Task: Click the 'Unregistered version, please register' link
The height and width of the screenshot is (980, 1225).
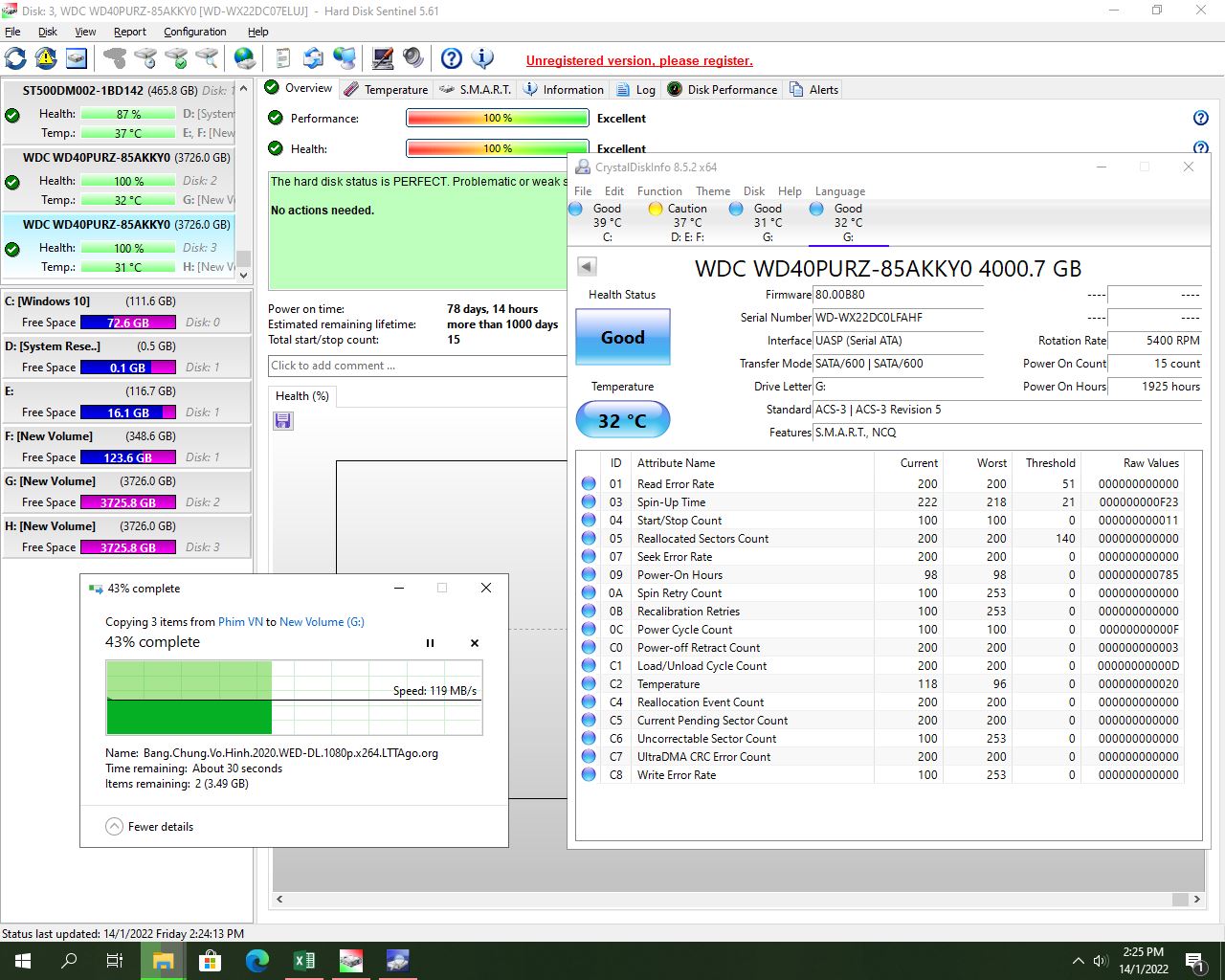Action: coord(639,60)
